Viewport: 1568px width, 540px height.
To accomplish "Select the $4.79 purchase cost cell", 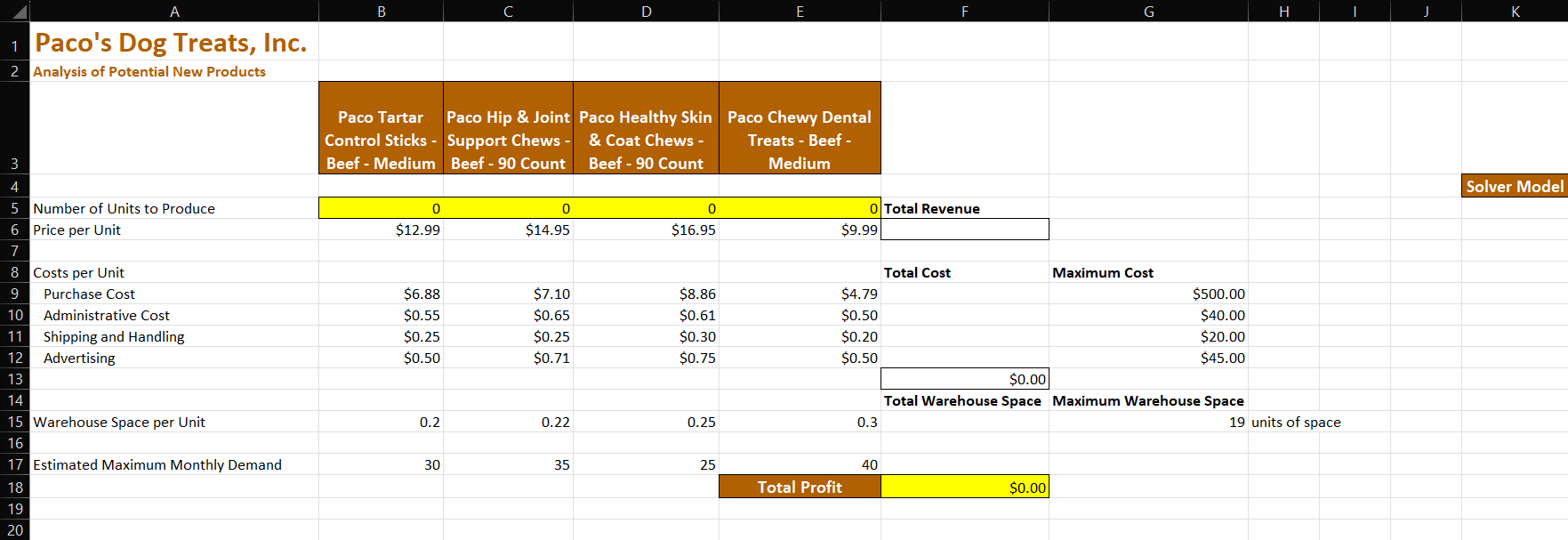I will point(800,294).
